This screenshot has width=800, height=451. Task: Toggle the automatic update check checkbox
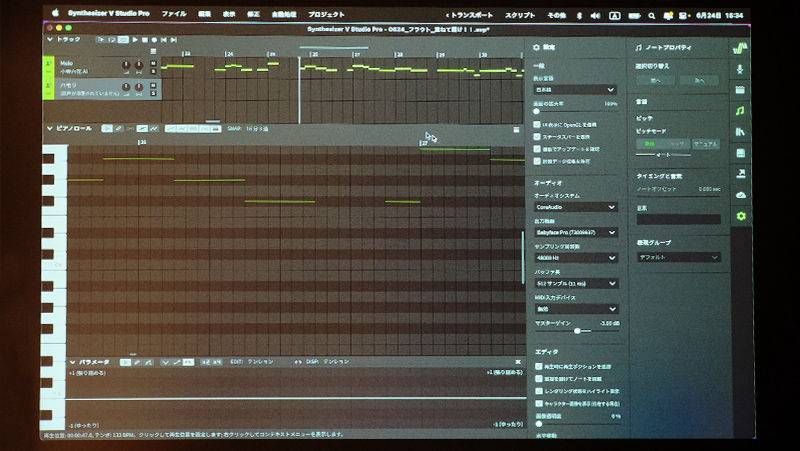click(538, 148)
